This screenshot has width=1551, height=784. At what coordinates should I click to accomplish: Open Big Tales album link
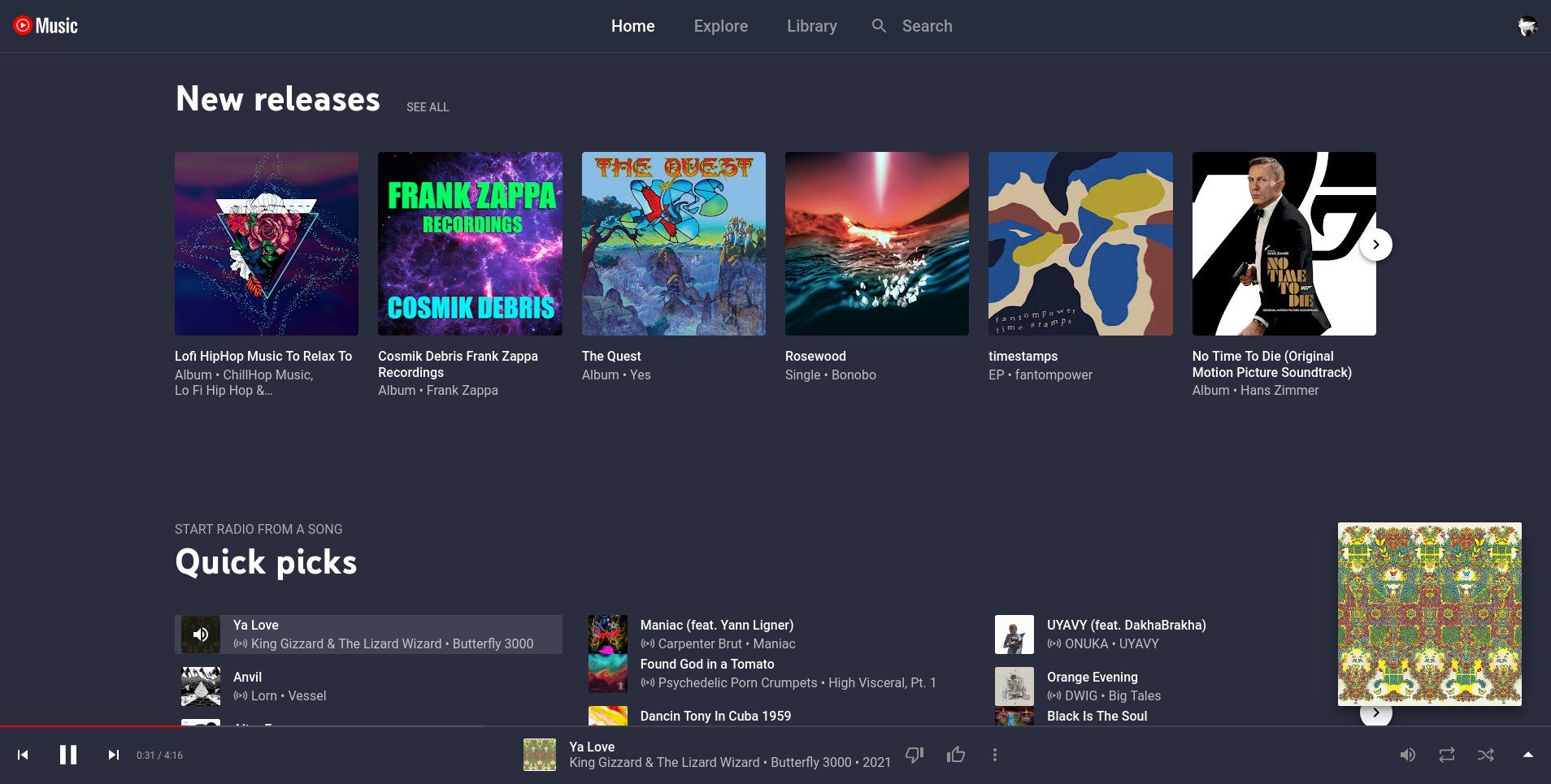point(1135,695)
